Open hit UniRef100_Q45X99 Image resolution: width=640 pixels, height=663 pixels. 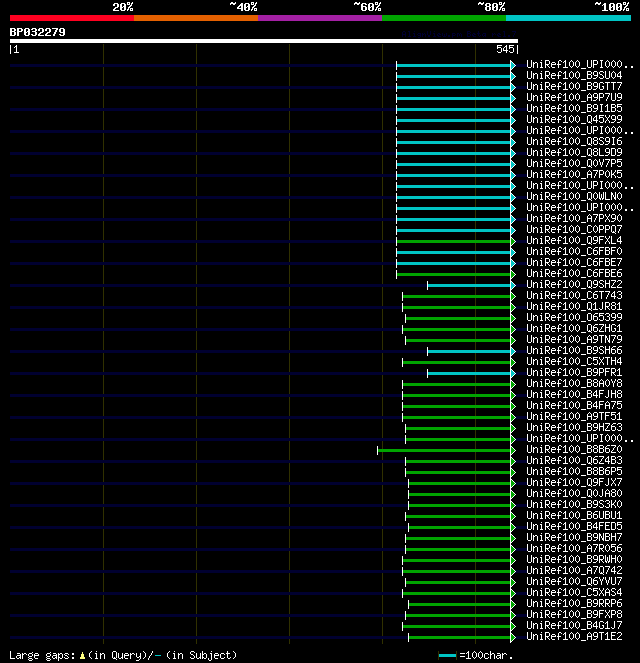(574, 120)
